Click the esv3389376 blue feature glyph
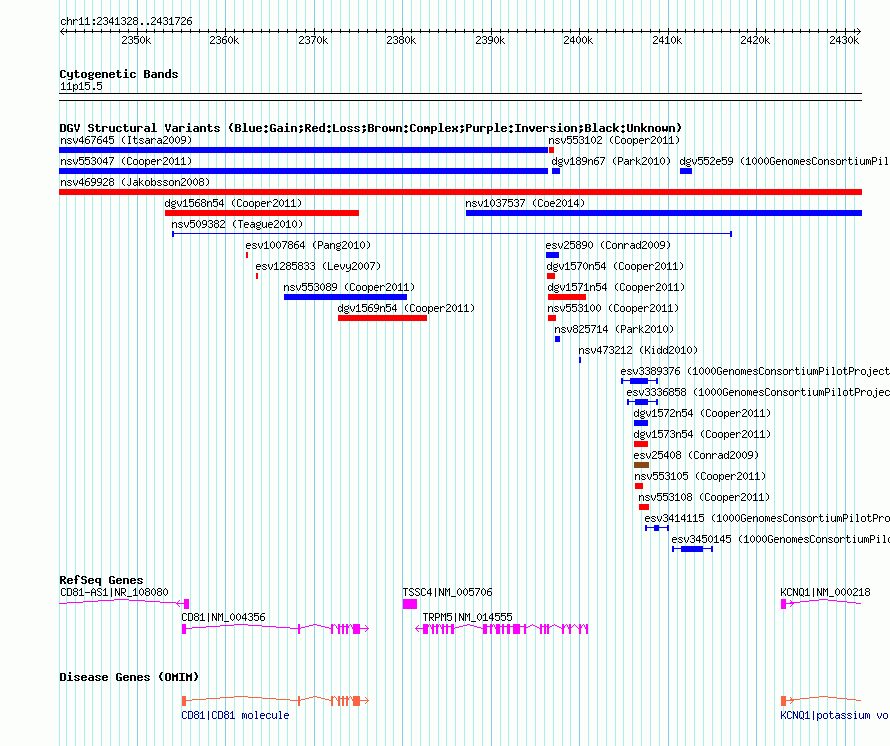This screenshot has height=746, width=890. pyautogui.click(x=639, y=381)
